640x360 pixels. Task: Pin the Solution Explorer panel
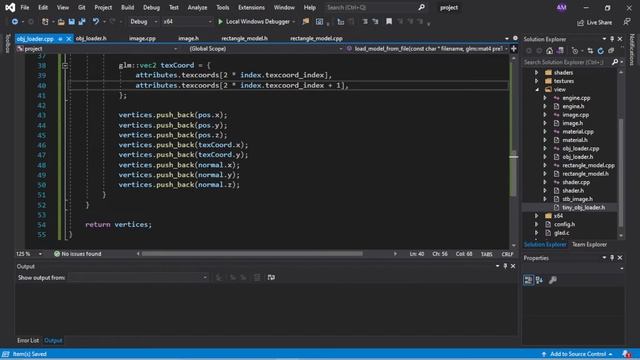[x=612, y=39]
